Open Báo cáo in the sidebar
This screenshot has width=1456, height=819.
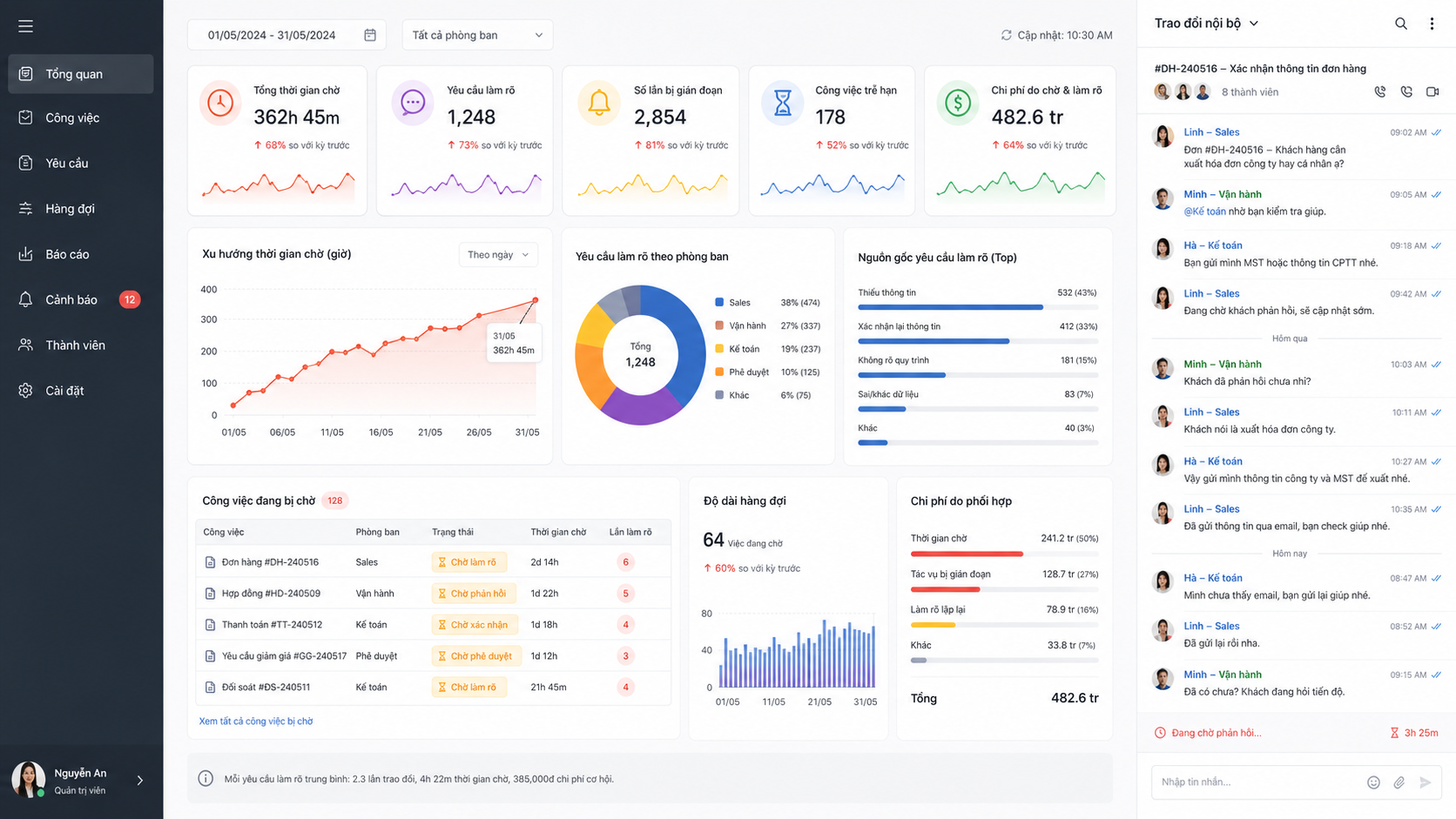point(81,254)
